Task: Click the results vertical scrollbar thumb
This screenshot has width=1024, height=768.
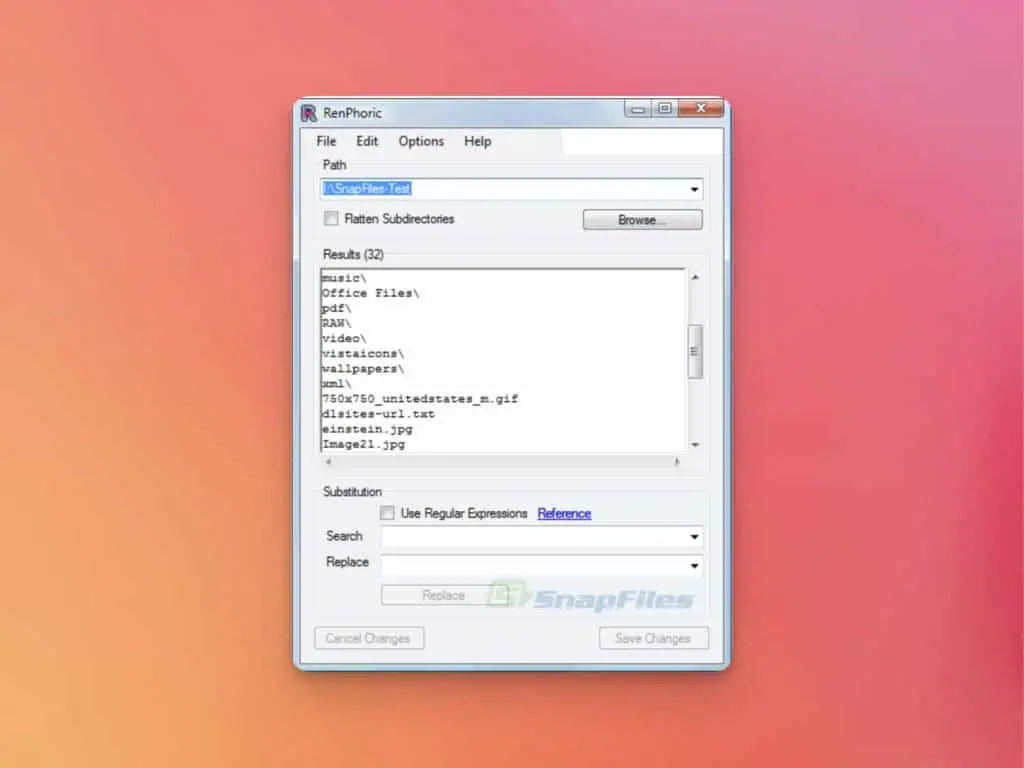Action: tap(695, 351)
